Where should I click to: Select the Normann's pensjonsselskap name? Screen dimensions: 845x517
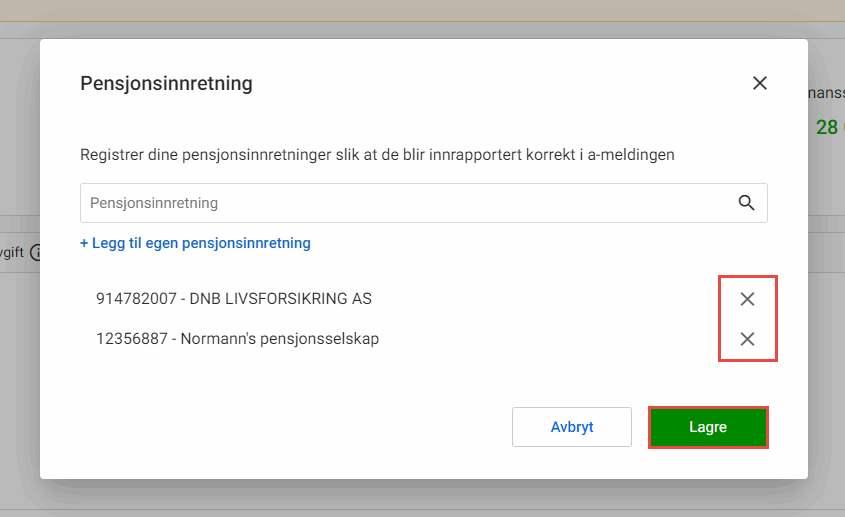tap(280, 339)
